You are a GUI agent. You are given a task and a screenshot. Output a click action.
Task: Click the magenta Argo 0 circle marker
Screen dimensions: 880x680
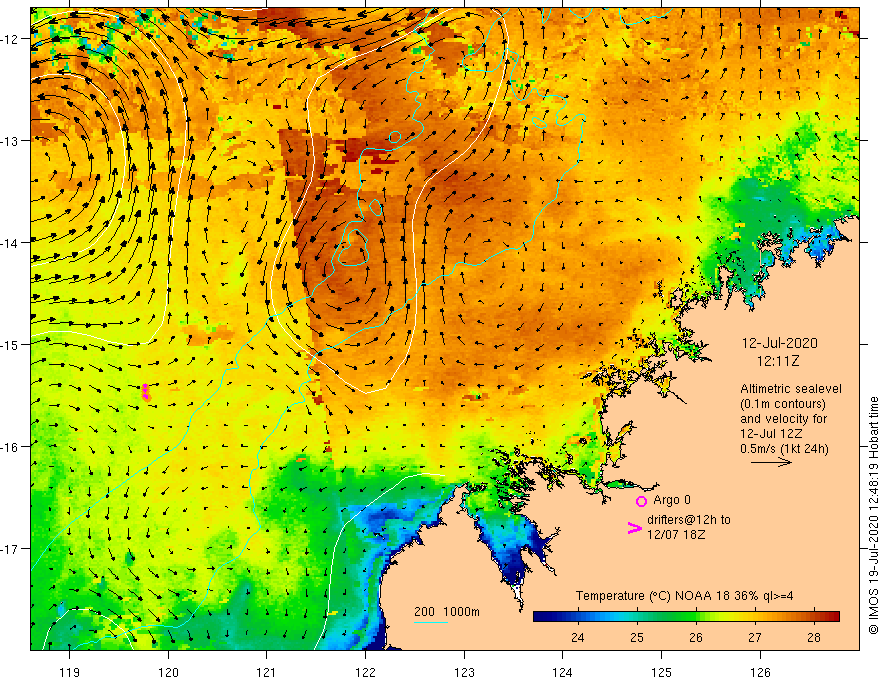point(641,501)
